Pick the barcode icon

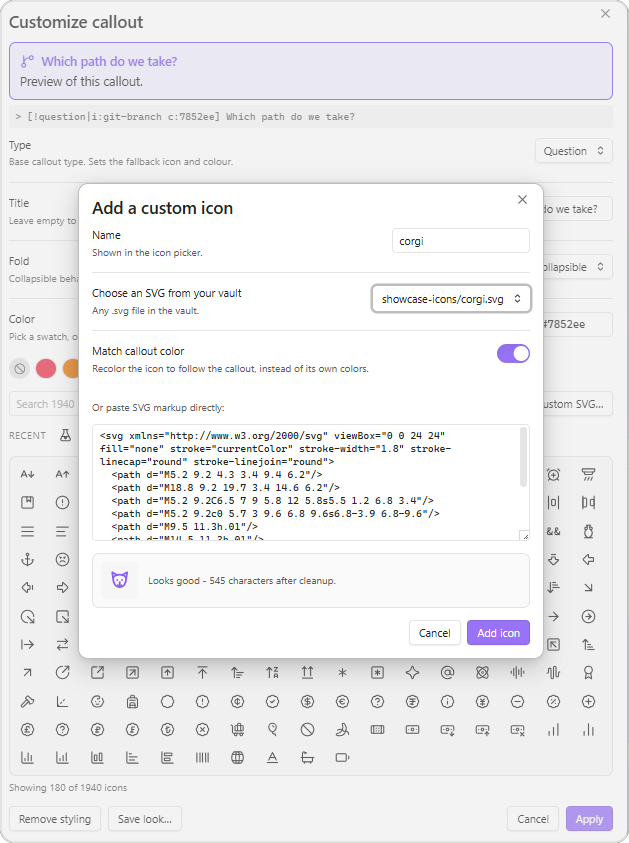pos(202,758)
